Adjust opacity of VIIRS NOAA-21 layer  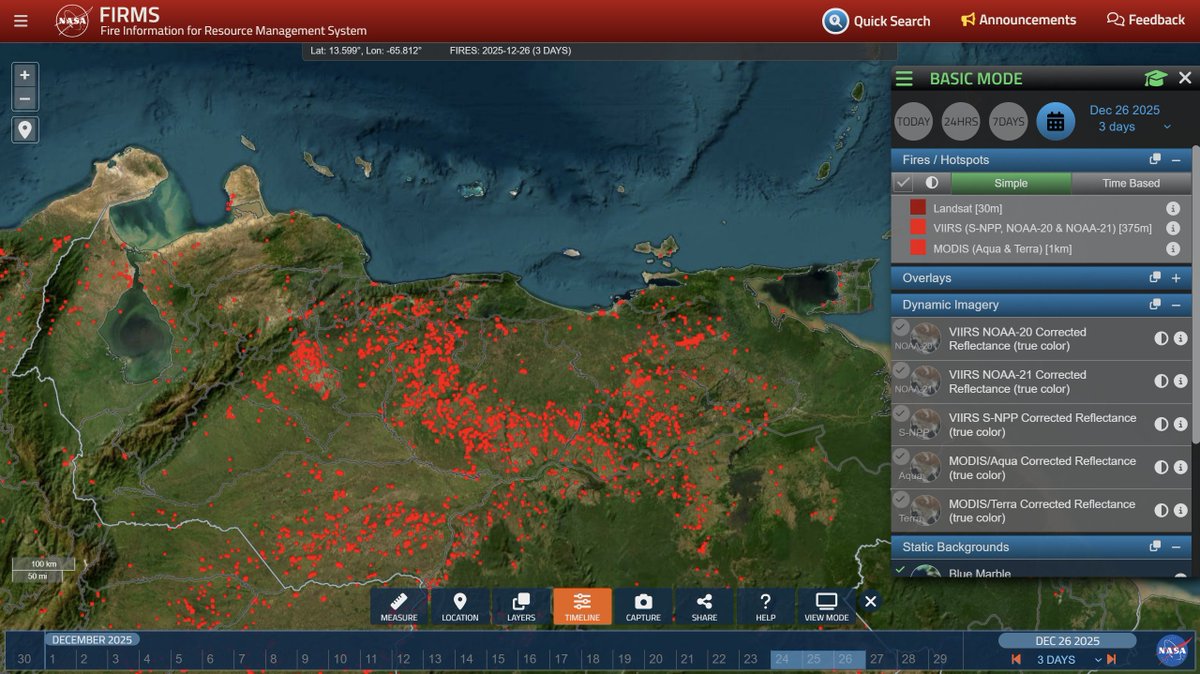click(x=1161, y=382)
